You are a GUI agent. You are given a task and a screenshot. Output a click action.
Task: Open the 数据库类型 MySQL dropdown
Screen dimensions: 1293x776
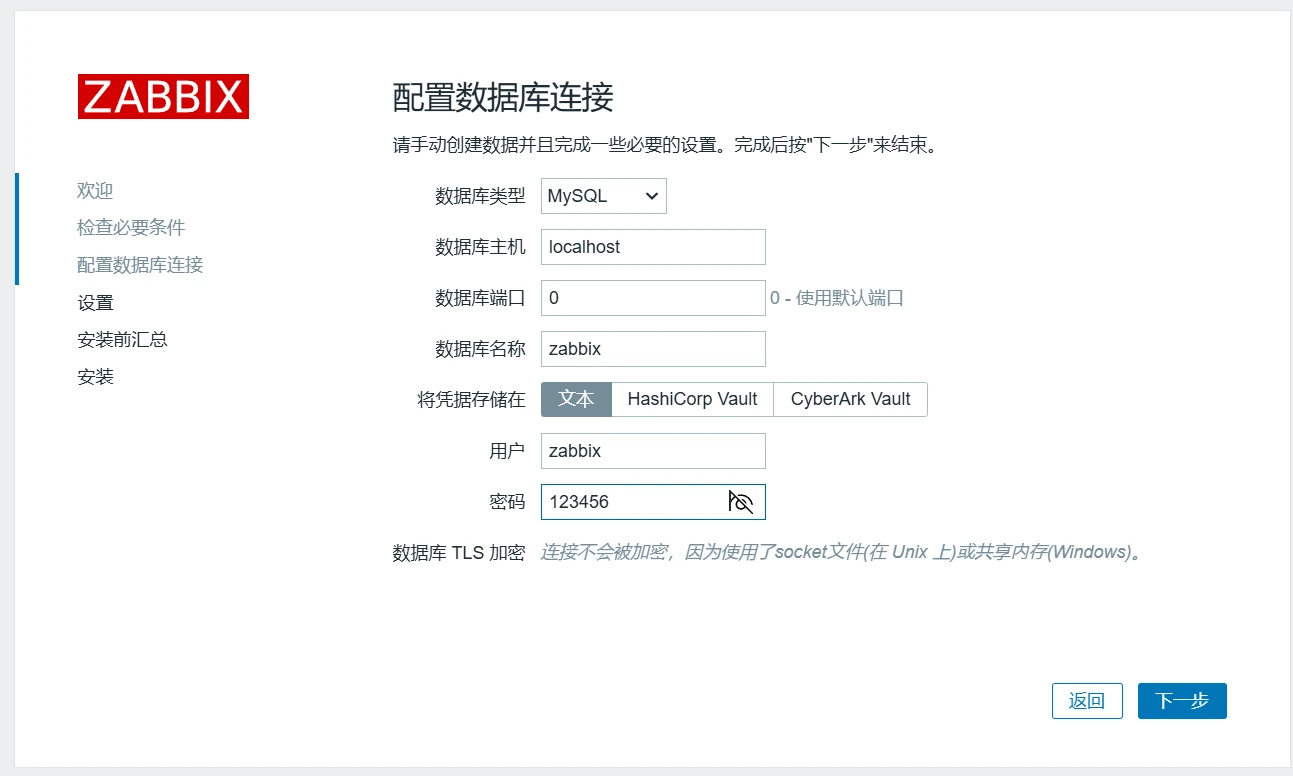click(603, 196)
